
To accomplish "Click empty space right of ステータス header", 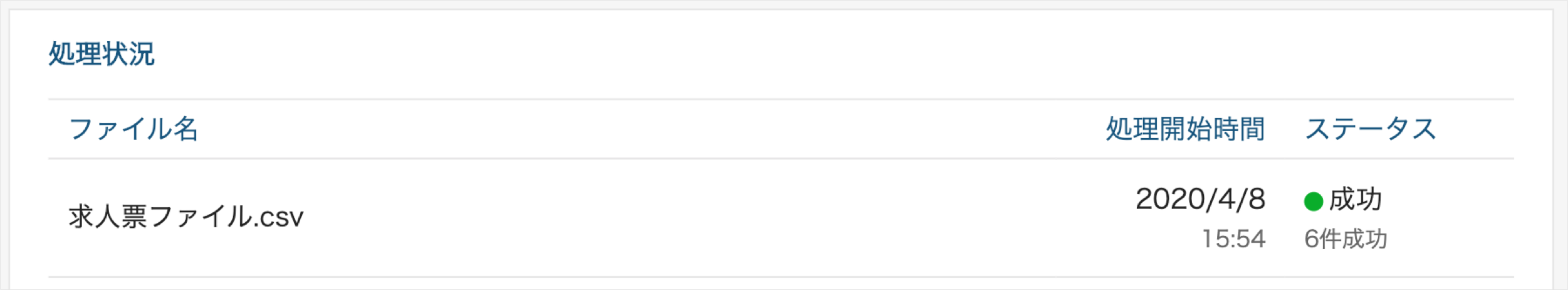I will point(1476,129).
